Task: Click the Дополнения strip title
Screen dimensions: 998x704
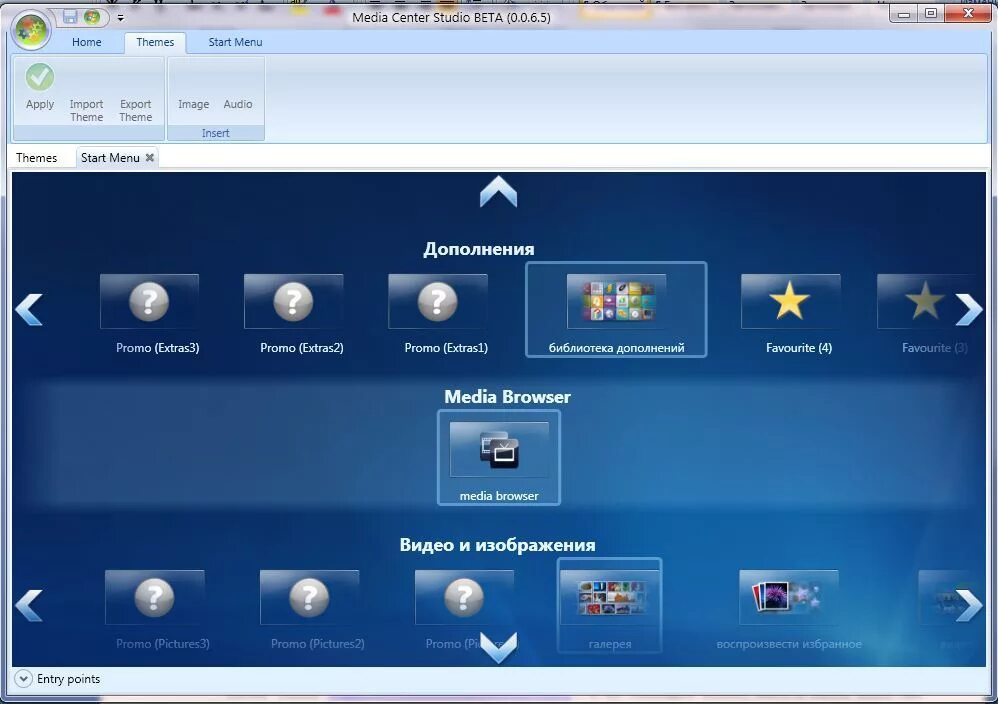Action: (479, 249)
